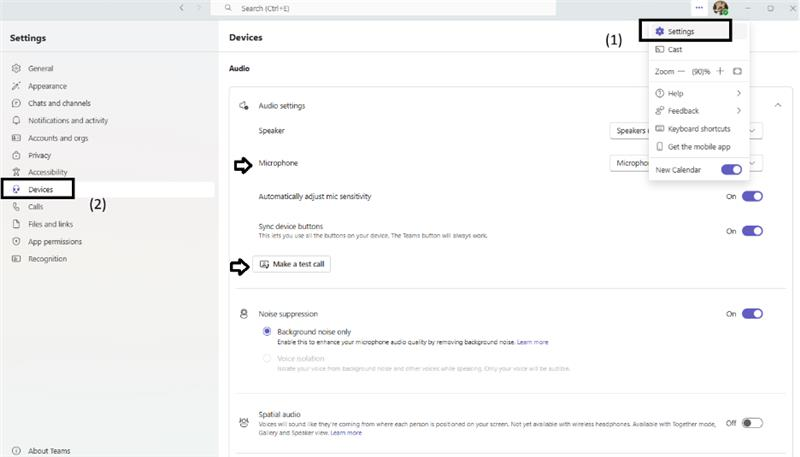
Task: Click the back navigation arrow
Action: (x=181, y=8)
